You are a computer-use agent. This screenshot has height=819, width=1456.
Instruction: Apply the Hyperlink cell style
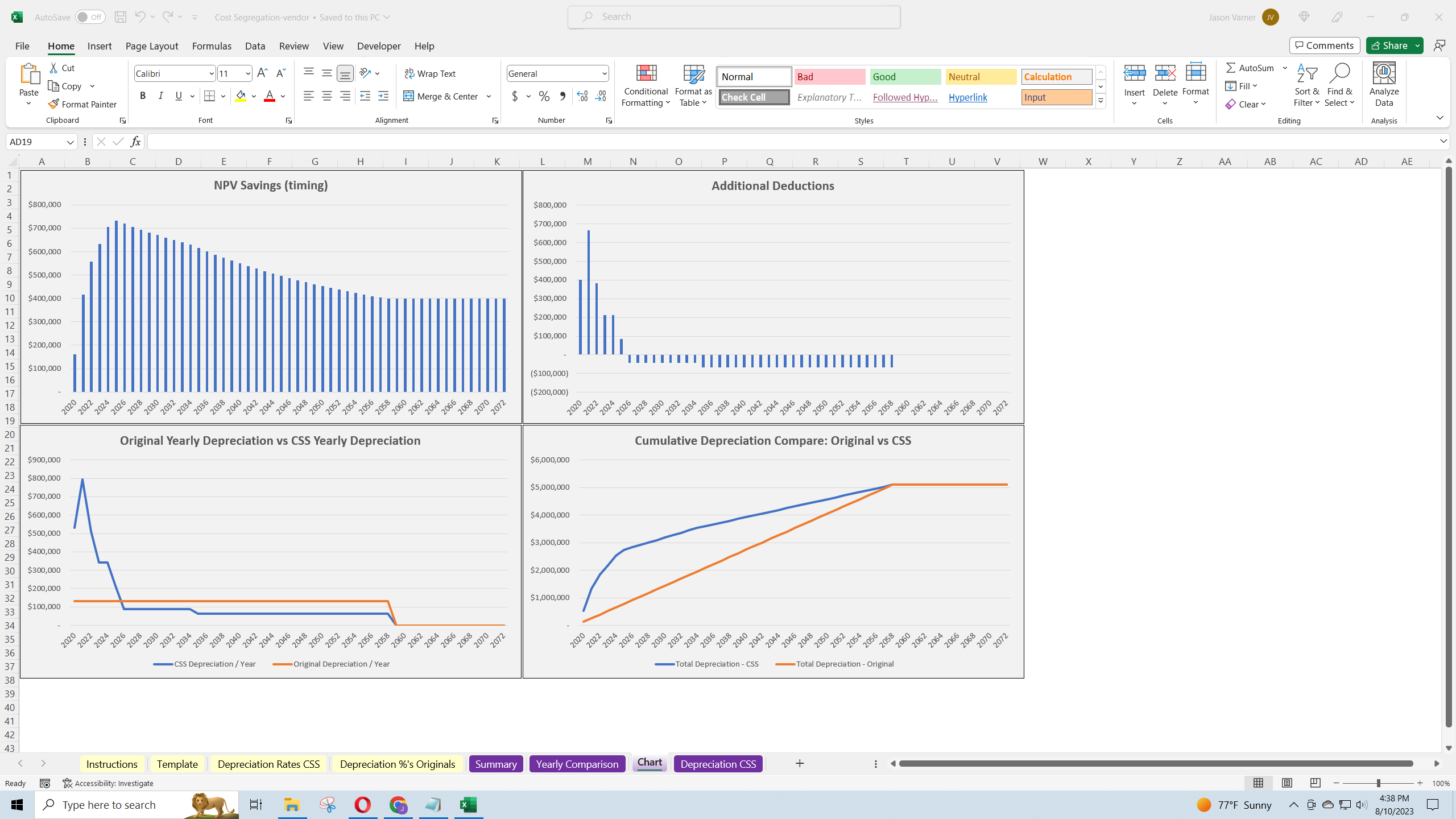pos(981,97)
